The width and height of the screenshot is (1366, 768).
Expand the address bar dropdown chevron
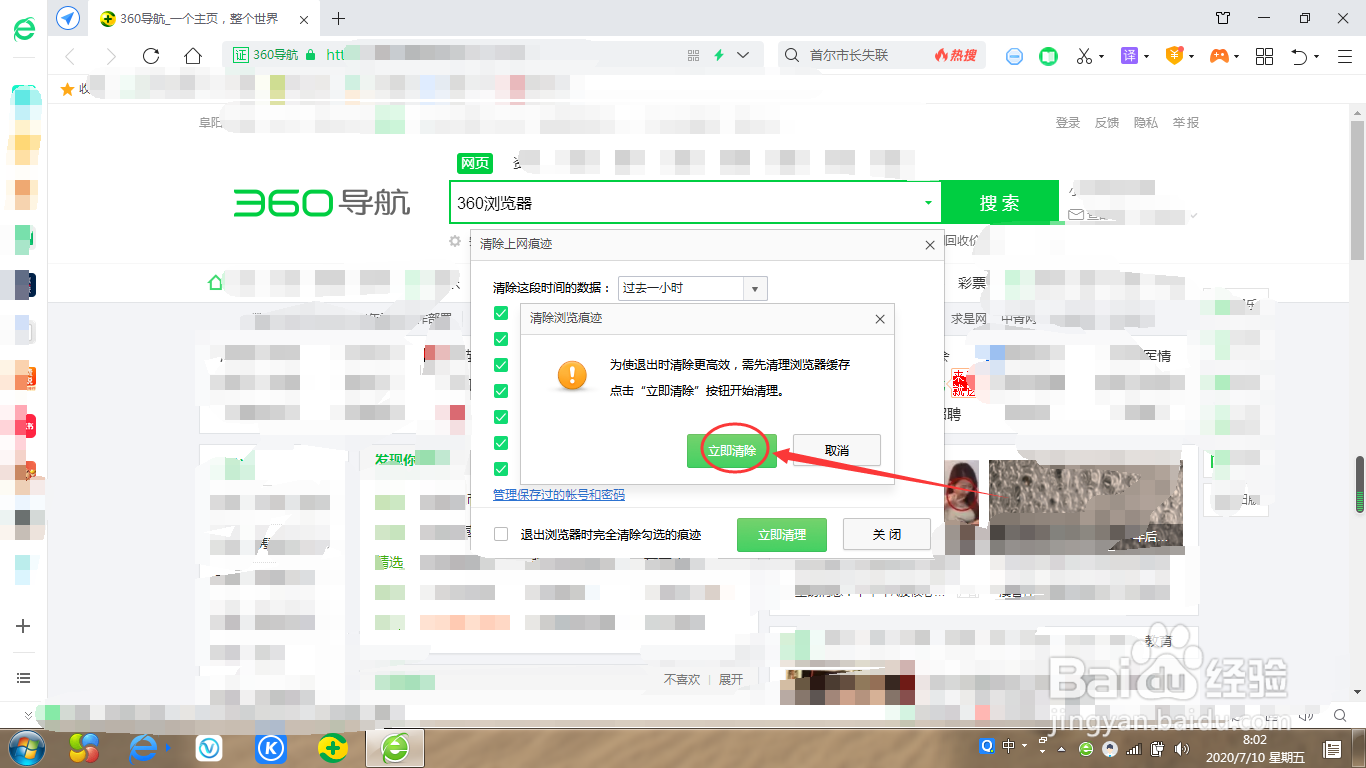click(x=743, y=56)
